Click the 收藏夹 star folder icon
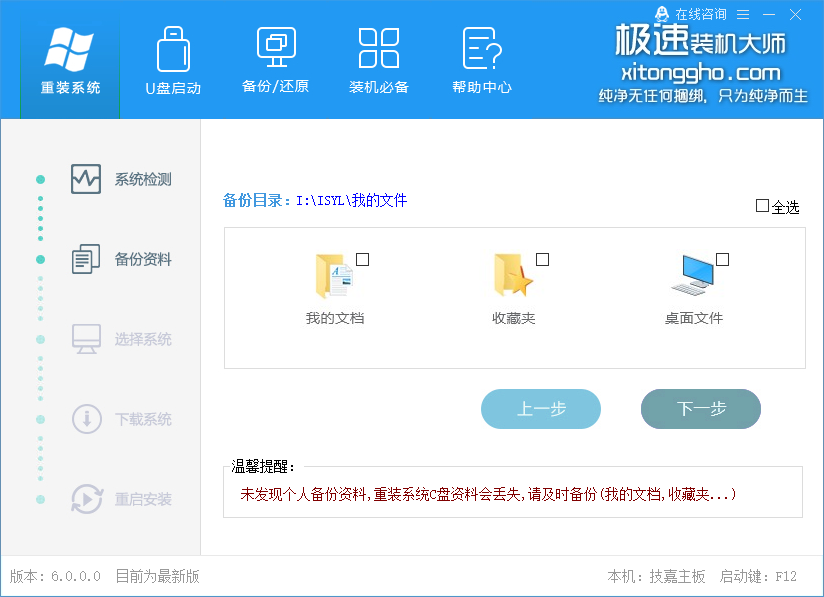The width and height of the screenshot is (824, 597). [513, 275]
